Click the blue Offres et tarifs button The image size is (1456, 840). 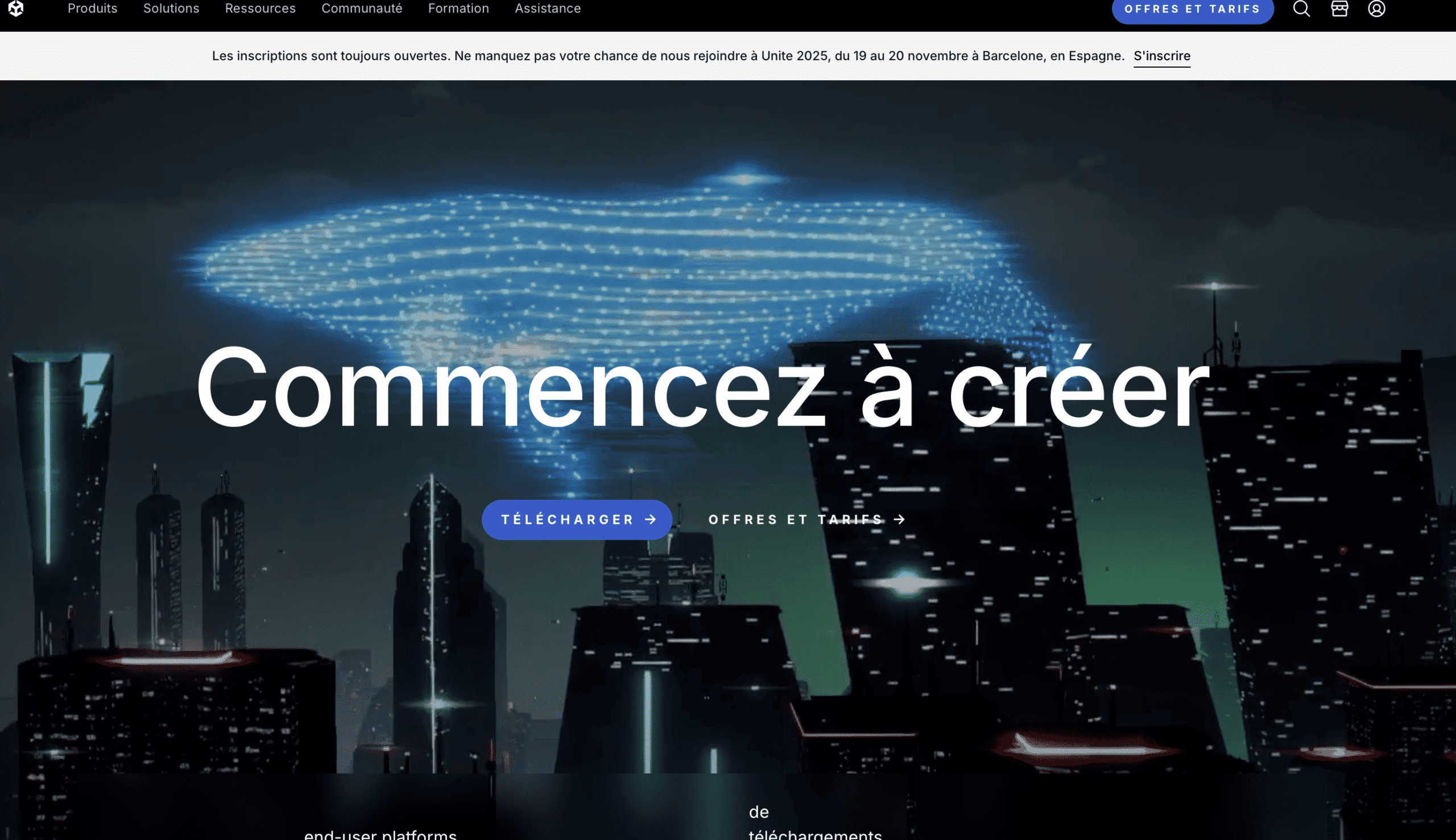tap(1192, 9)
